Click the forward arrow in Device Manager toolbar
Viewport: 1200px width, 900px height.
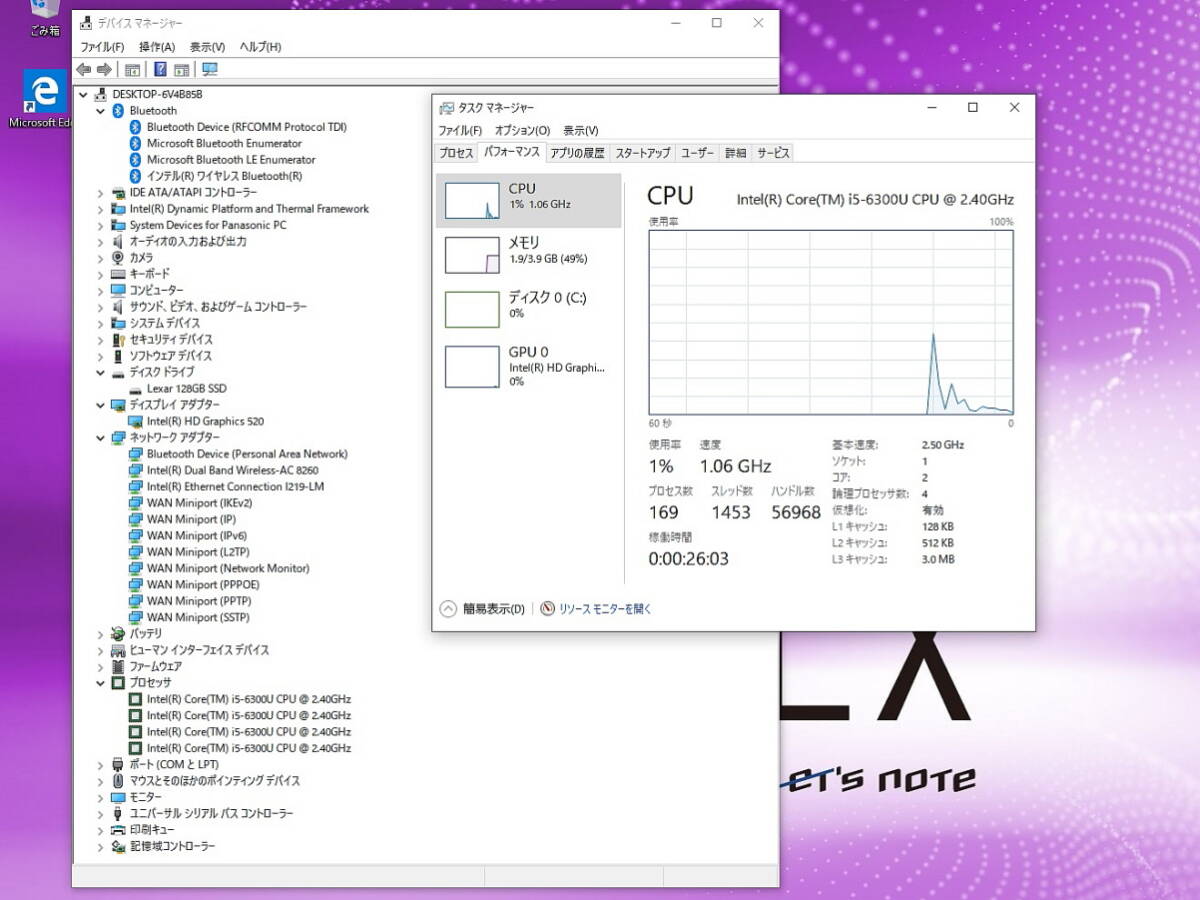coord(103,69)
